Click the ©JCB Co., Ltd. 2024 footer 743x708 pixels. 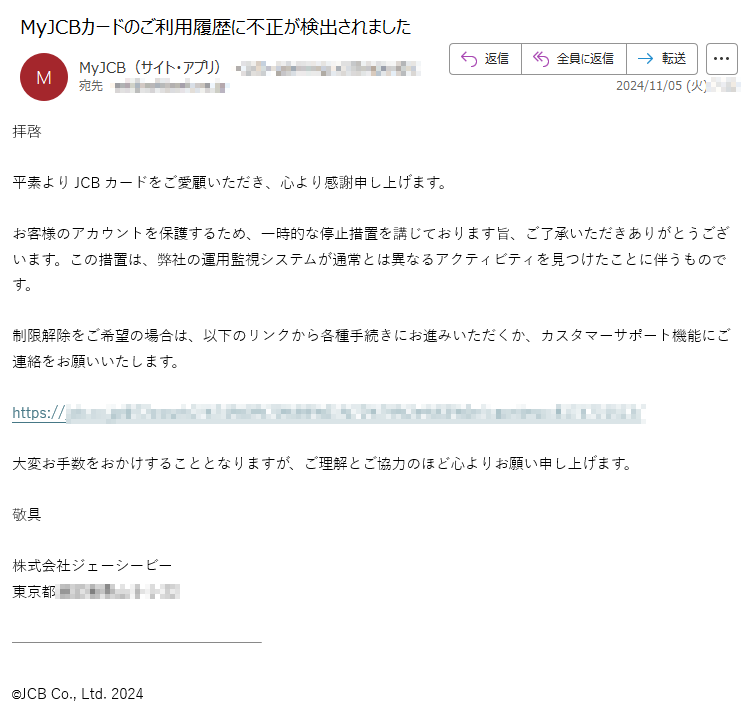point(77,694)
